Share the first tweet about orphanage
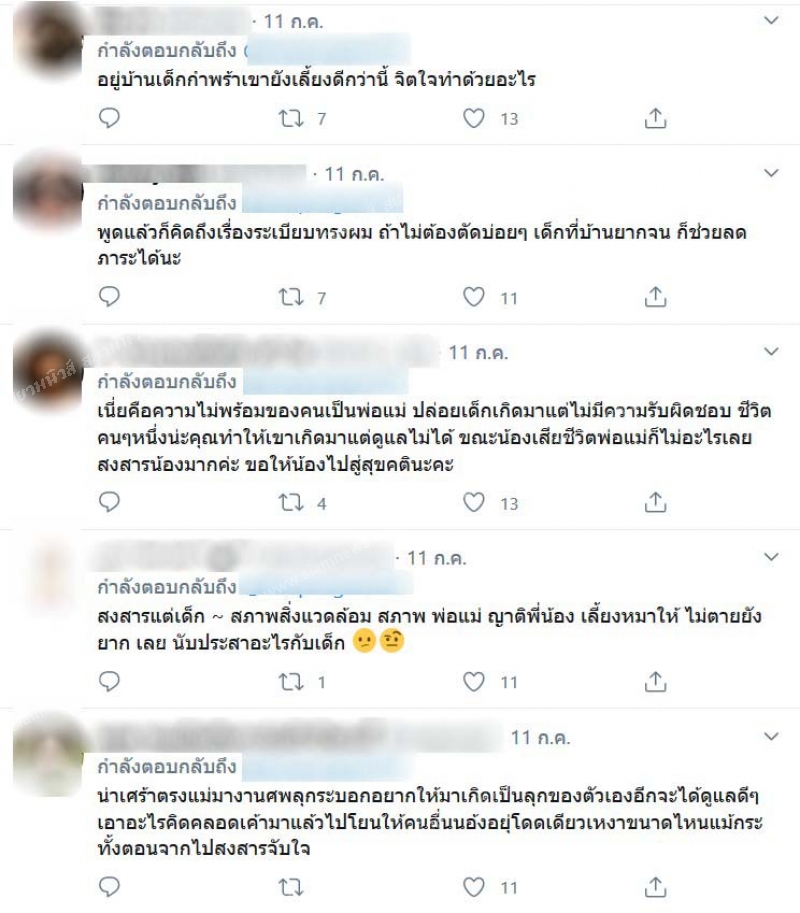This screenshot has height=913, width=800. 655,118
